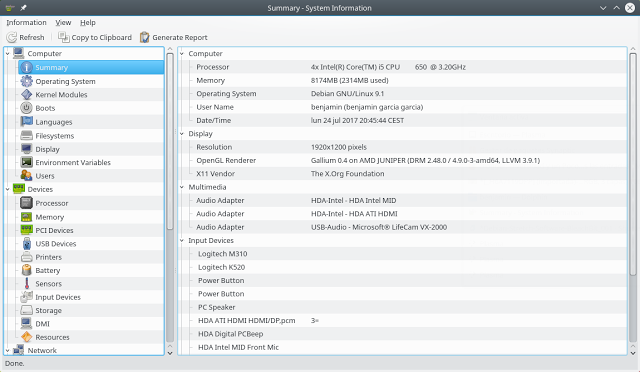Select the PC Speaker entry
The height and width of the screenshot is (372, 640).
click(402, 307)
